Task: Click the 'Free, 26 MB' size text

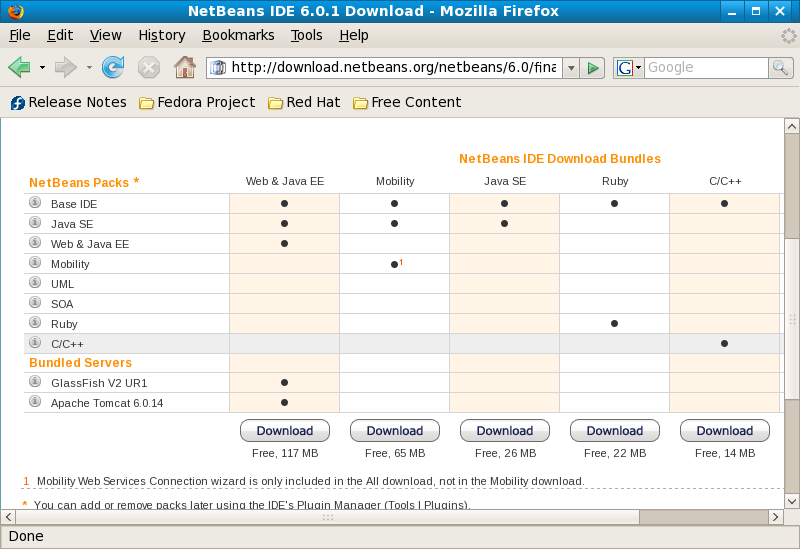Action: tap(505, 453)
